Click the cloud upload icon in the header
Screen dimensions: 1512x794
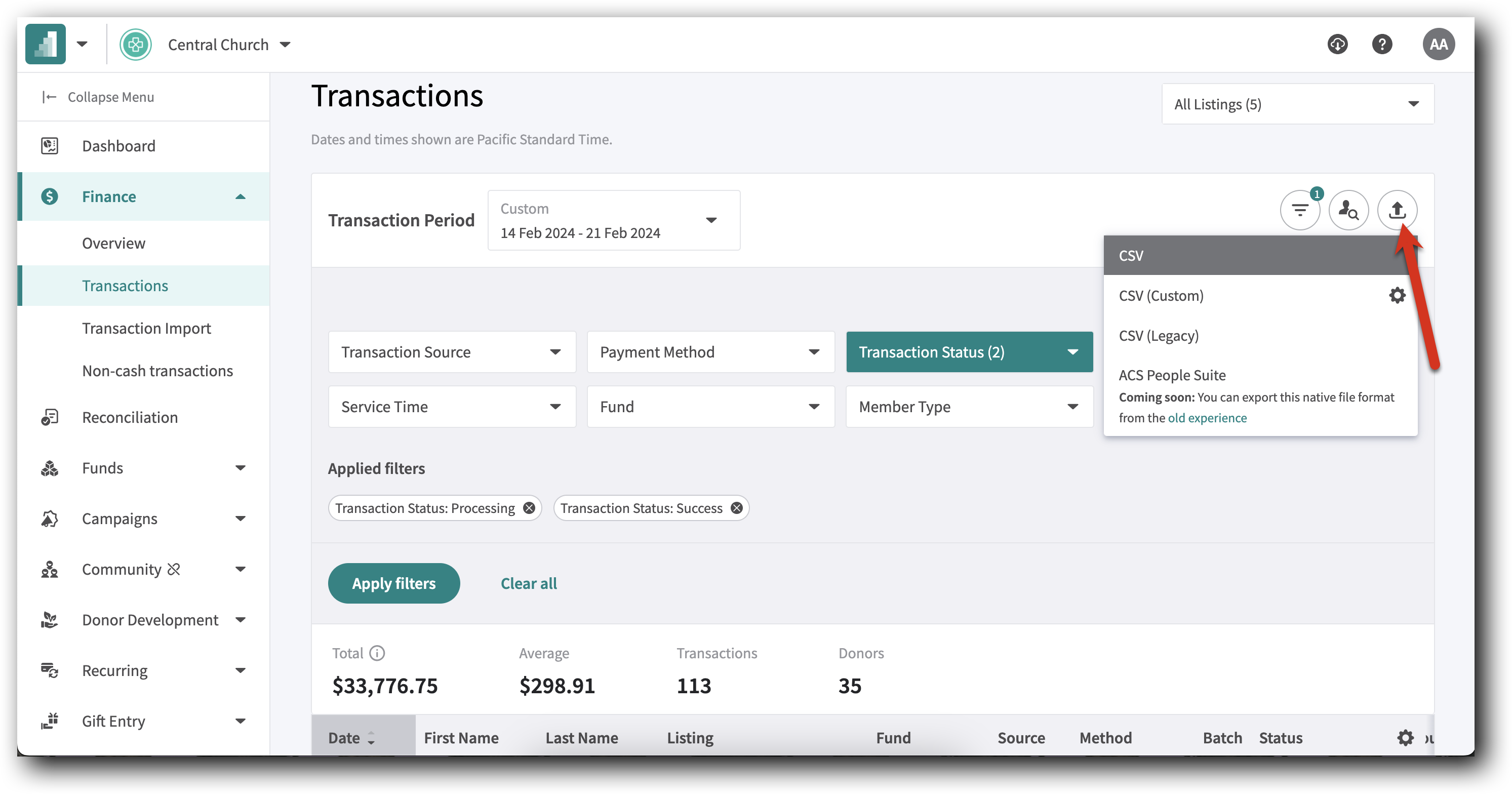[1338, 44]
